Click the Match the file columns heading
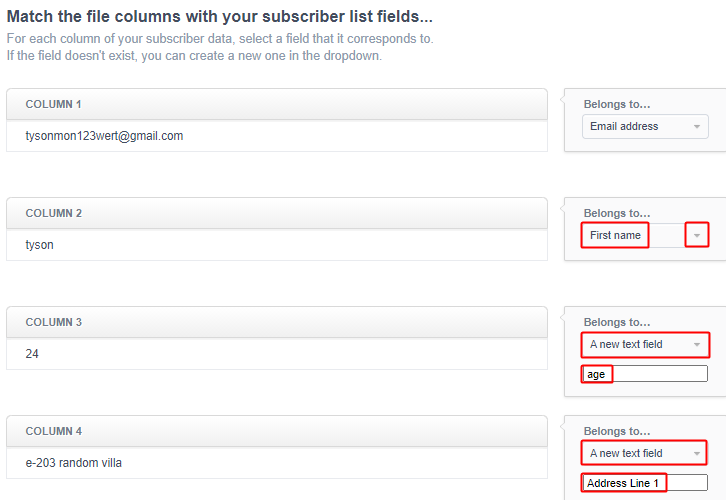This screenshot has height=500, width=726. 219,17
